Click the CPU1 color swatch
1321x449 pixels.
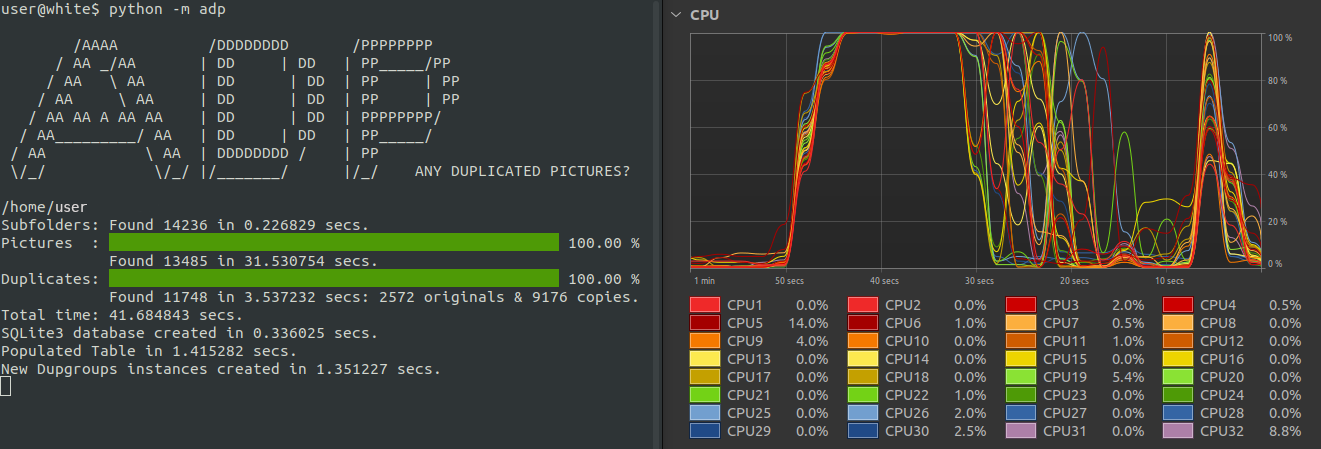tap(705, 305)
